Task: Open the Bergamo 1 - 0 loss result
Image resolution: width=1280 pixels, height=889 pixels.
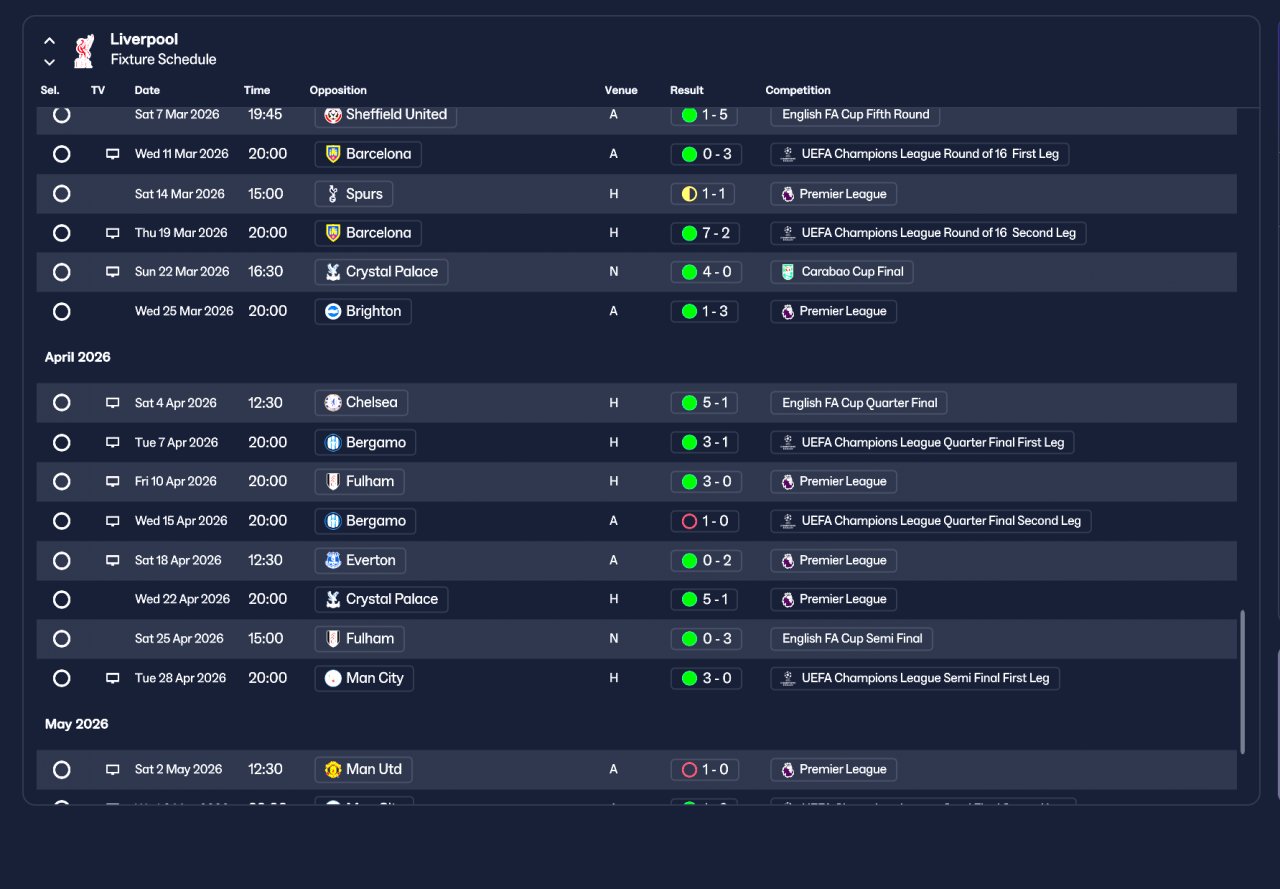Action: tap(706, 521)
